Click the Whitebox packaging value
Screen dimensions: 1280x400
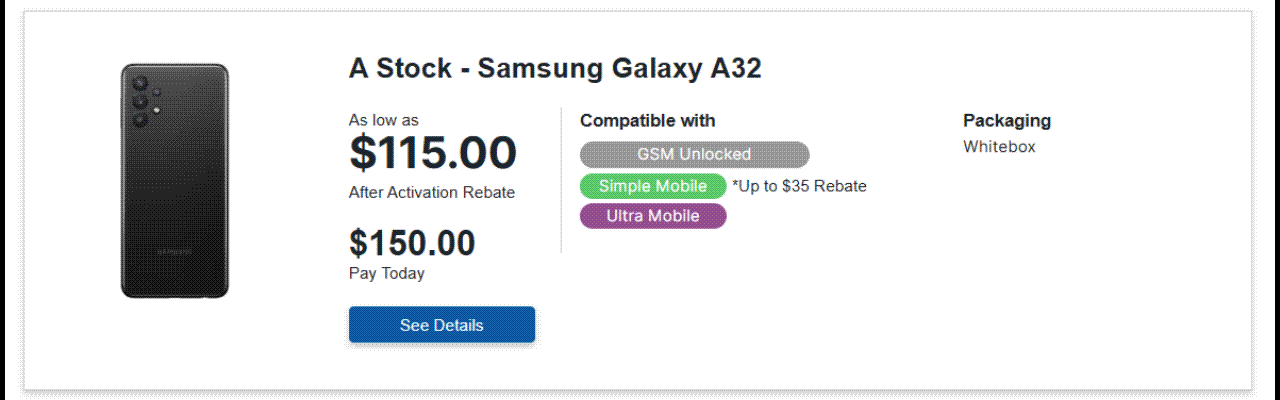click(x=999, y=147)
